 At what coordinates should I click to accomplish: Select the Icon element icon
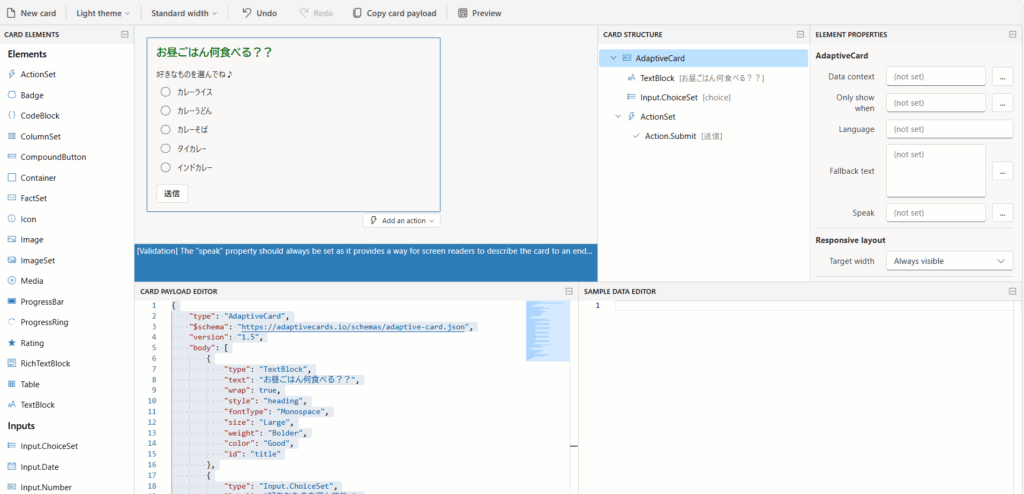[x=12, y=219]
